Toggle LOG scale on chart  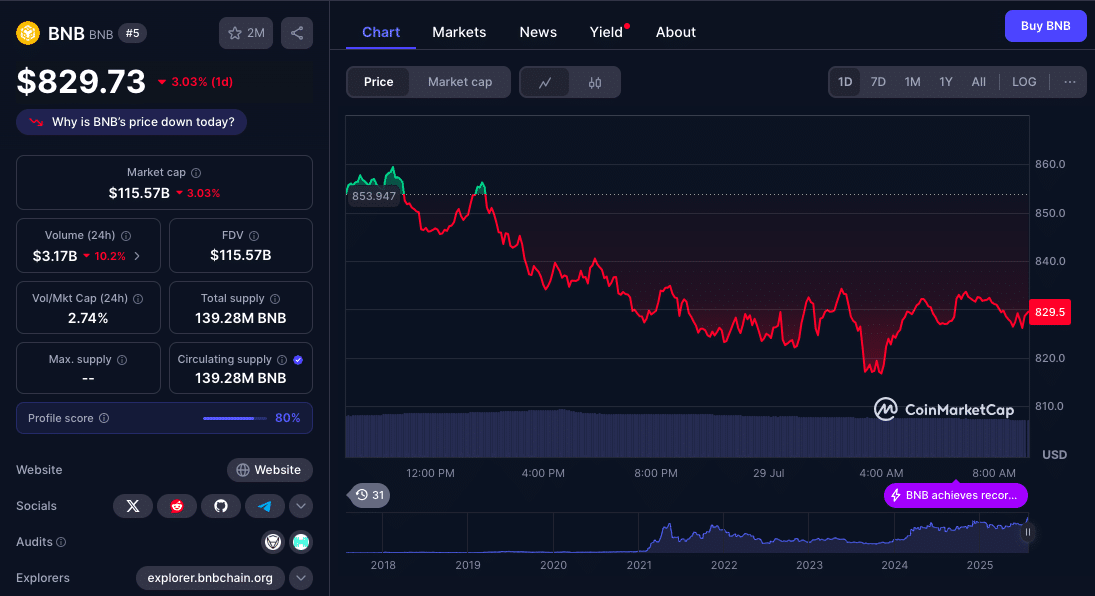[x=1024, y=82]
